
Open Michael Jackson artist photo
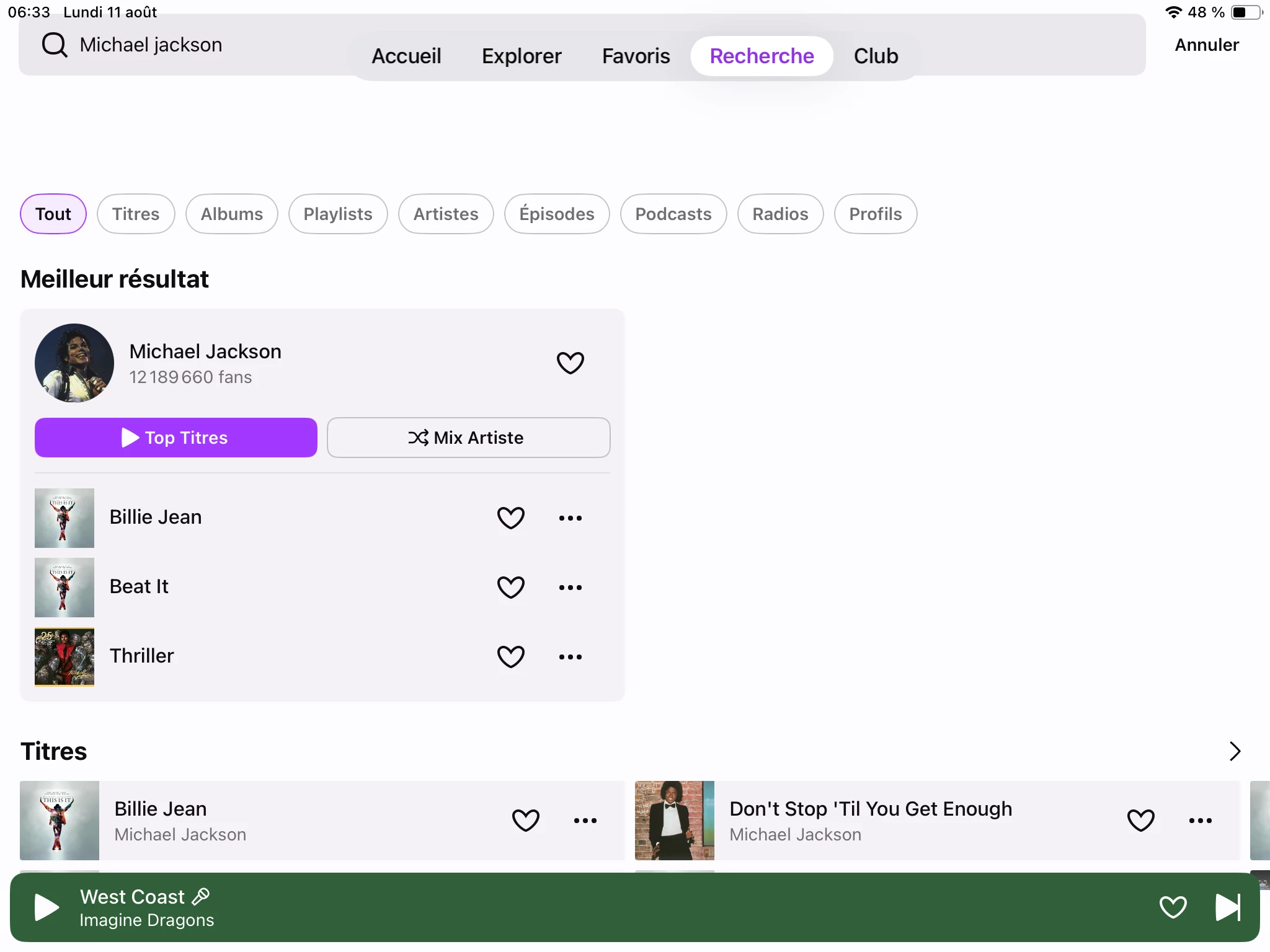coord(74,363)
